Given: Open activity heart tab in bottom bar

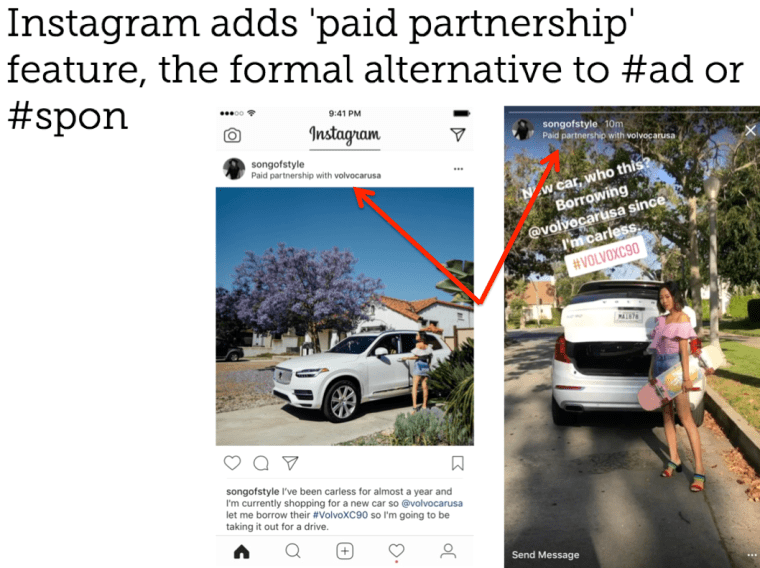Looking at the screenshot, I should 396,551.
